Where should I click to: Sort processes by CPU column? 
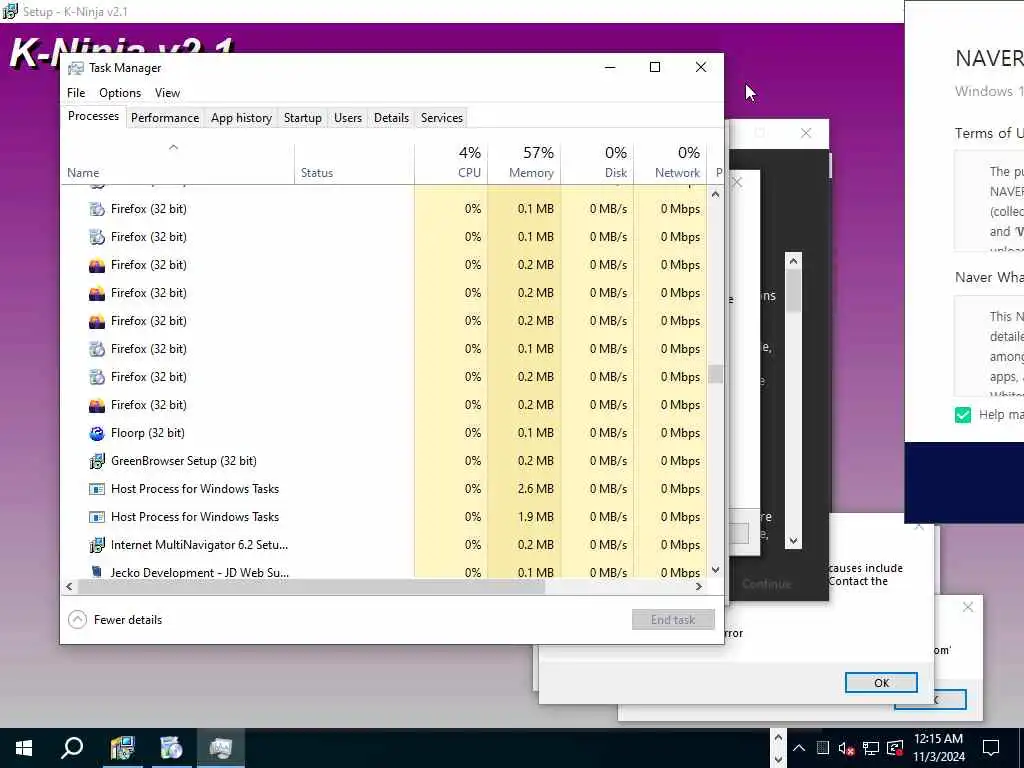pyautogui.click(x=451, y=163)
